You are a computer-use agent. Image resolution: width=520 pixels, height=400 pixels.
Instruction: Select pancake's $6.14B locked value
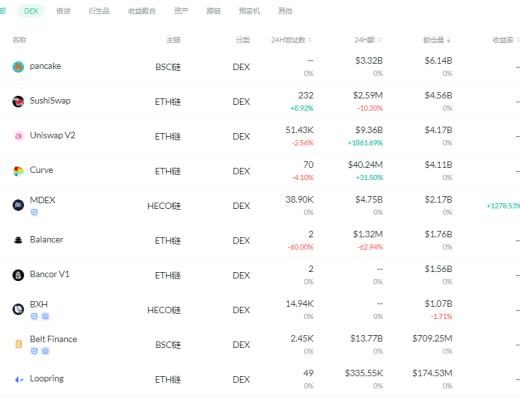pos(438,61)
